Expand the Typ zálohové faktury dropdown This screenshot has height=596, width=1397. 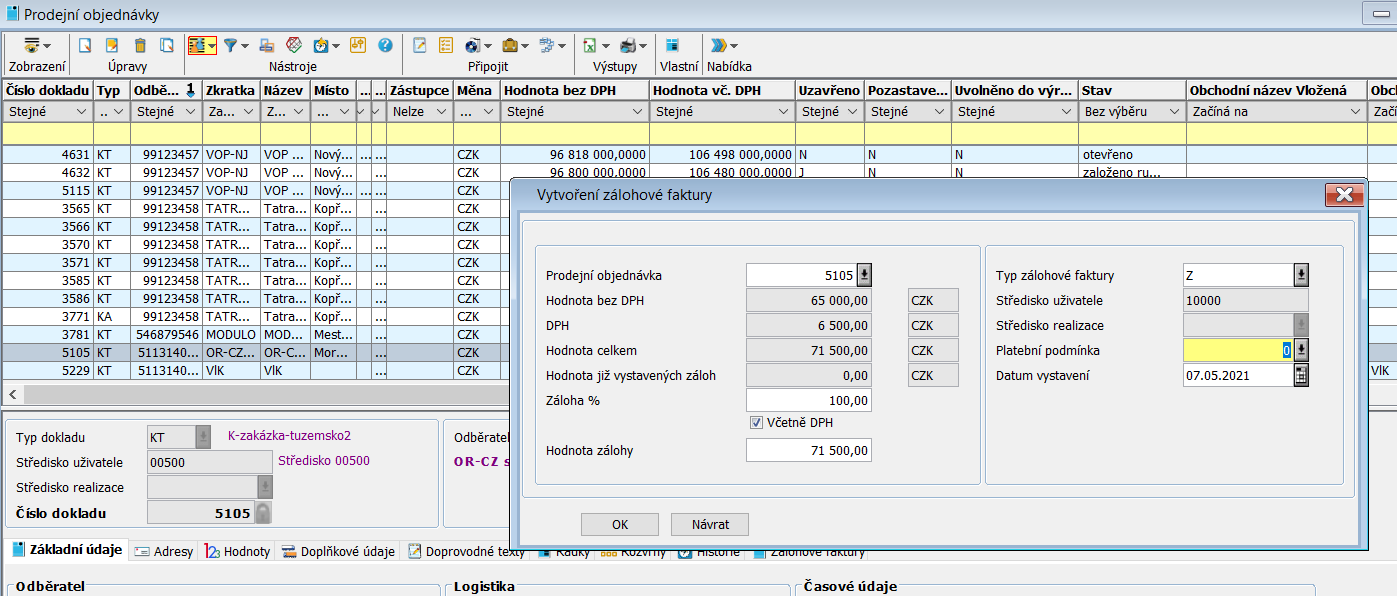click(x=1301, y=275)
